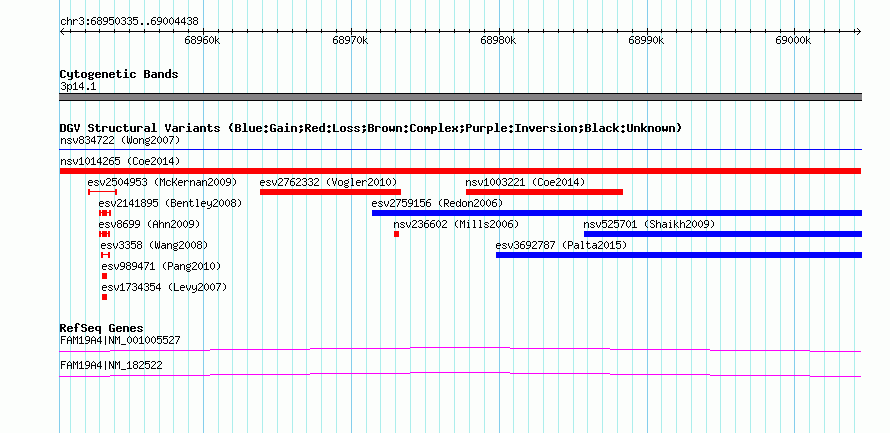Click the esv989471 red square marker
This screenshot has width=890, height=433.
[104, 276]
